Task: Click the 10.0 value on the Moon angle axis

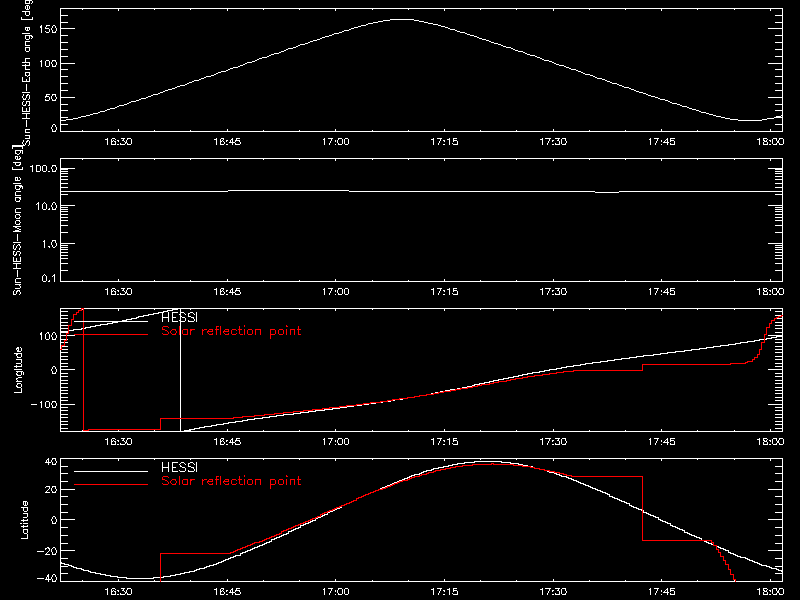Action: (46, 207)
